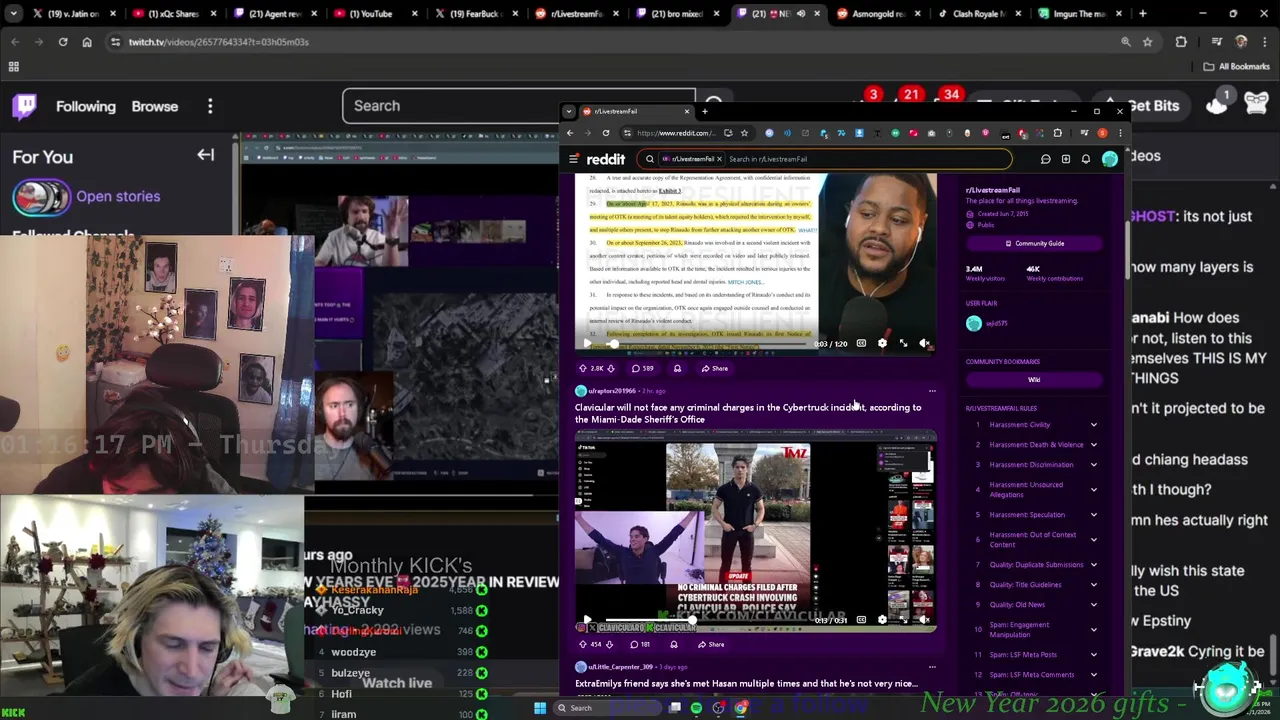Expand rule Harassment: Out of Context Content
Image resolution: width=1280 pixels, height=720 pixels.
click(1093, 540)
